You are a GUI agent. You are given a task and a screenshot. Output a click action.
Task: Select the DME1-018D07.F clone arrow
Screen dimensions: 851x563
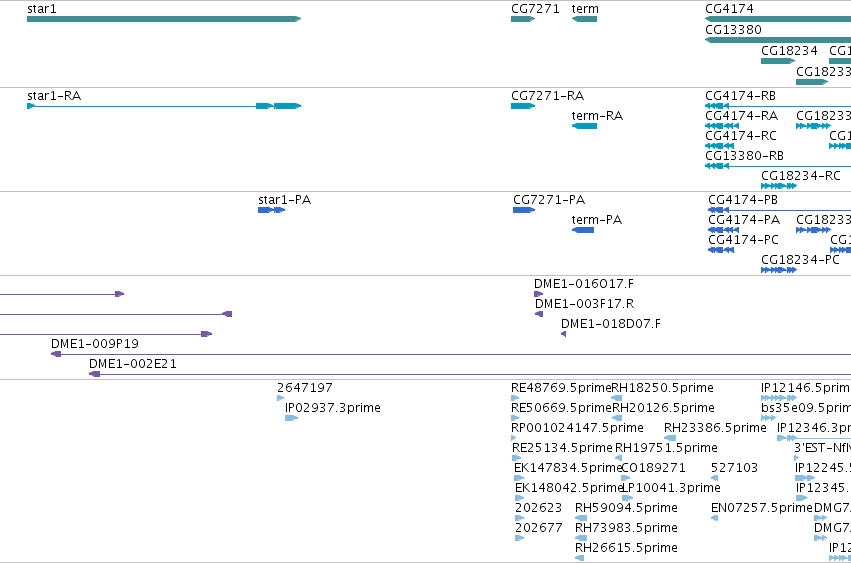point(563,334)
